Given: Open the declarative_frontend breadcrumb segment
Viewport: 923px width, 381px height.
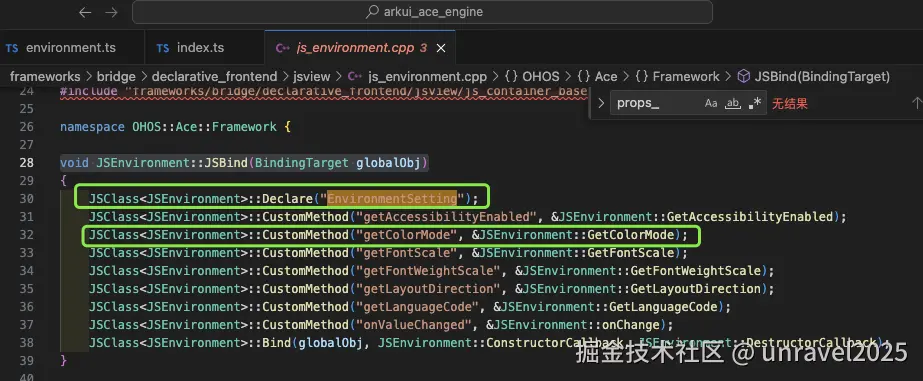Looking at the screenshot, I should point(214,77).
